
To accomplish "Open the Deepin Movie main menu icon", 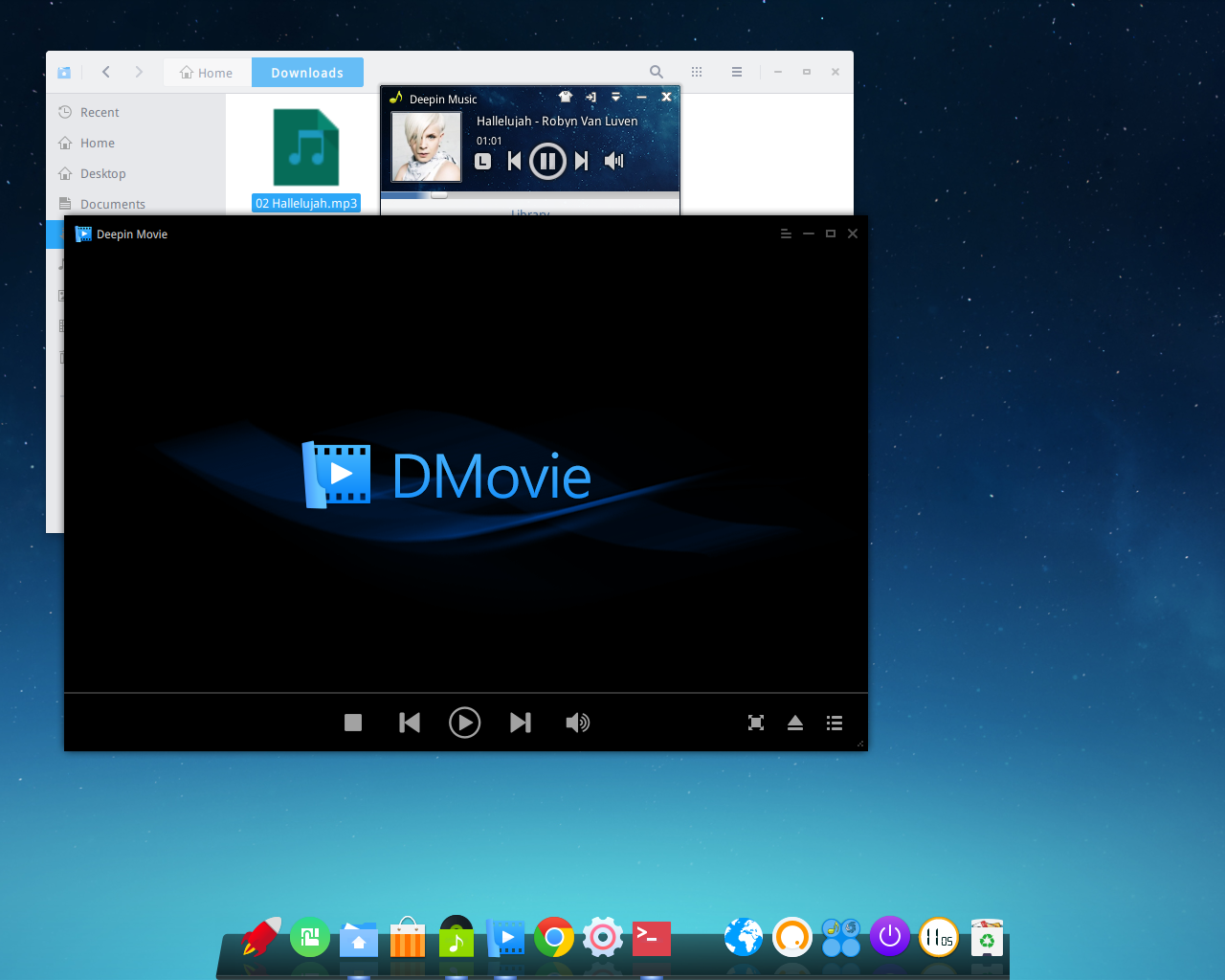I will (786, 234).
